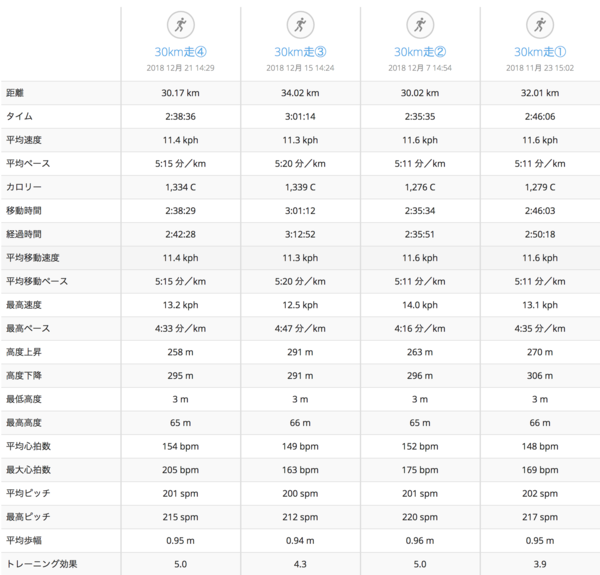Click average cadence 202 spm
Image resolution: width=600 pixels, height=575 pixels.
click(x=540, y=494)
